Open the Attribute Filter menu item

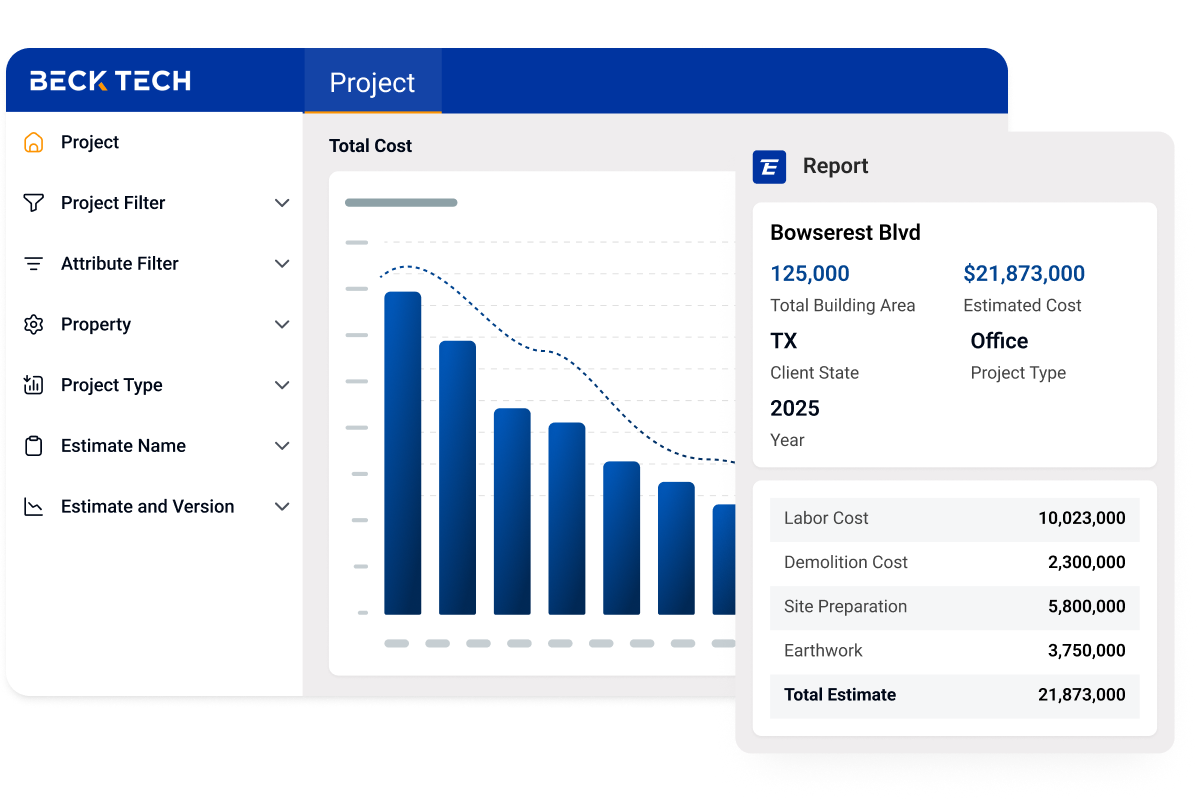tap(120, 264)
